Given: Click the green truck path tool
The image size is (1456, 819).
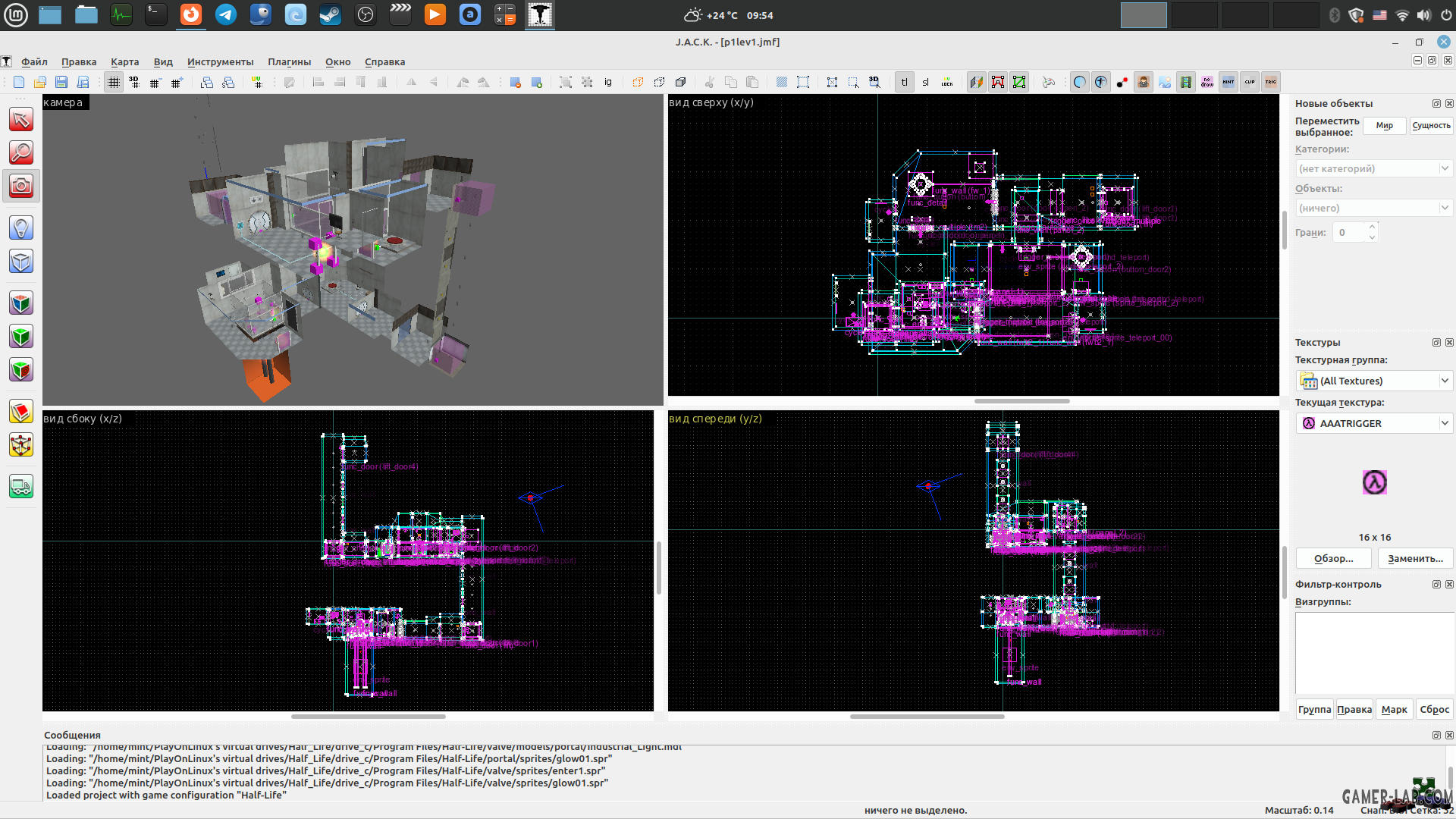Looking at the screenshot, I should pyautogui.click(x=21, y=486).
